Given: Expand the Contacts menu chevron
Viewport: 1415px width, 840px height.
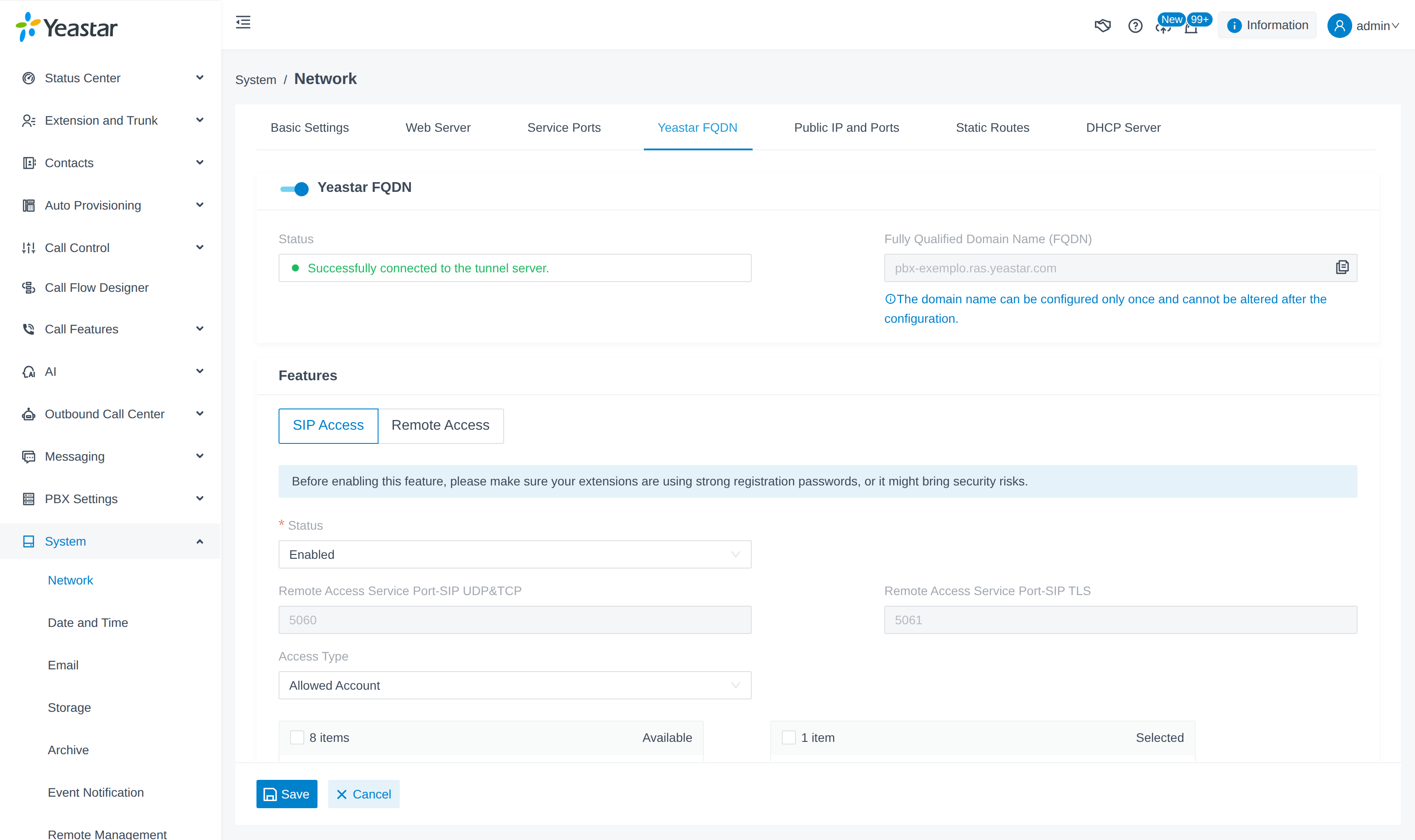Looking at the screenshot, I should pyautogui.click(x=199, y=162).
